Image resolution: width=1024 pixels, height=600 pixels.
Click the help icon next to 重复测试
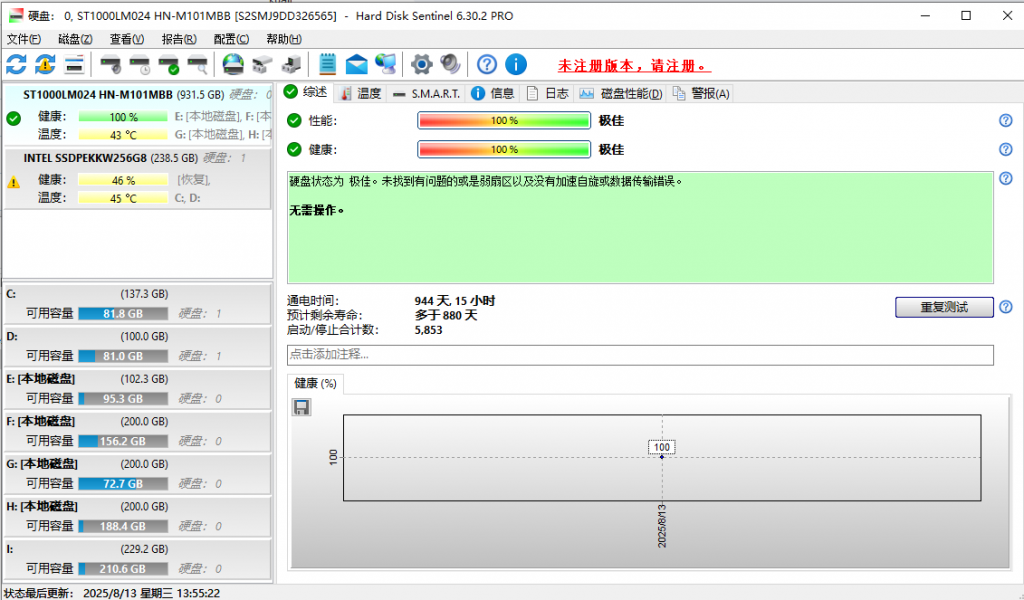click(x=1006, y=307)
